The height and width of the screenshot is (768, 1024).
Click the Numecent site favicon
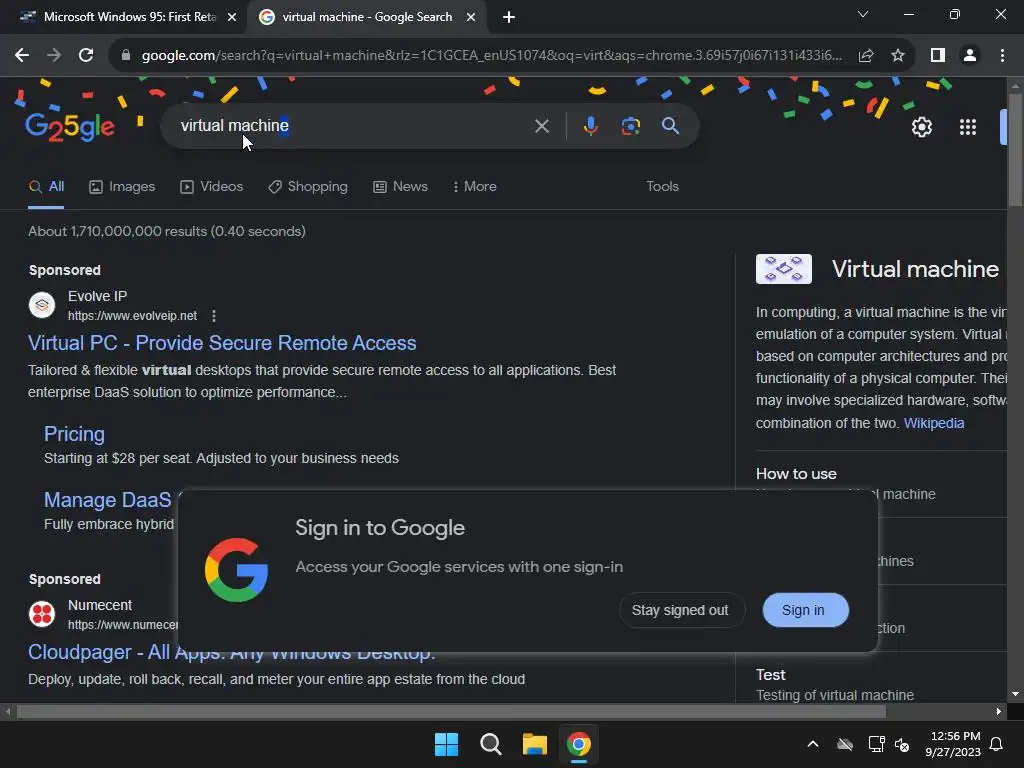click(x=42, y=614)
